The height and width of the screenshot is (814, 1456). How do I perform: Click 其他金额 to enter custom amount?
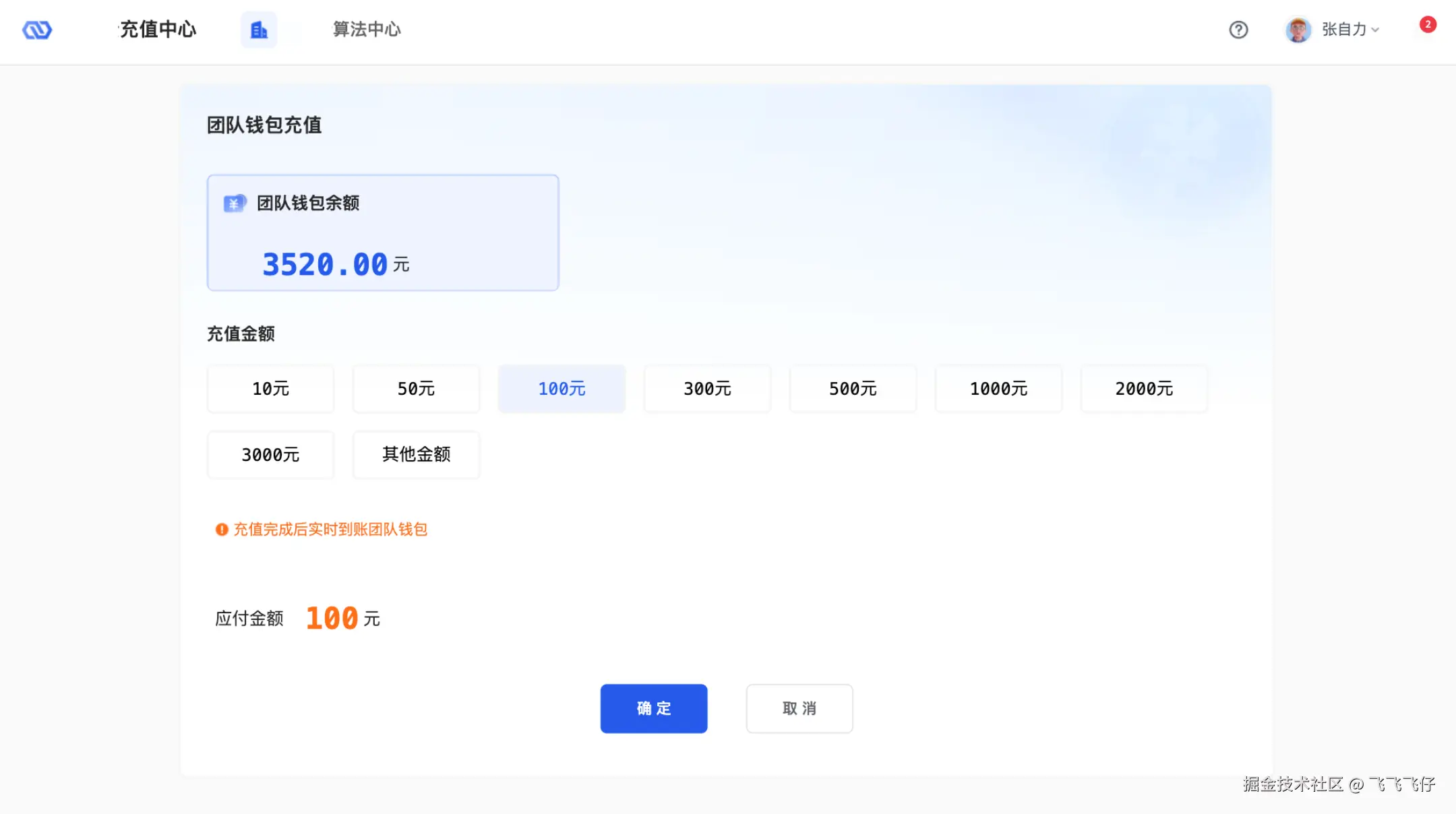[x=416, y=455]
